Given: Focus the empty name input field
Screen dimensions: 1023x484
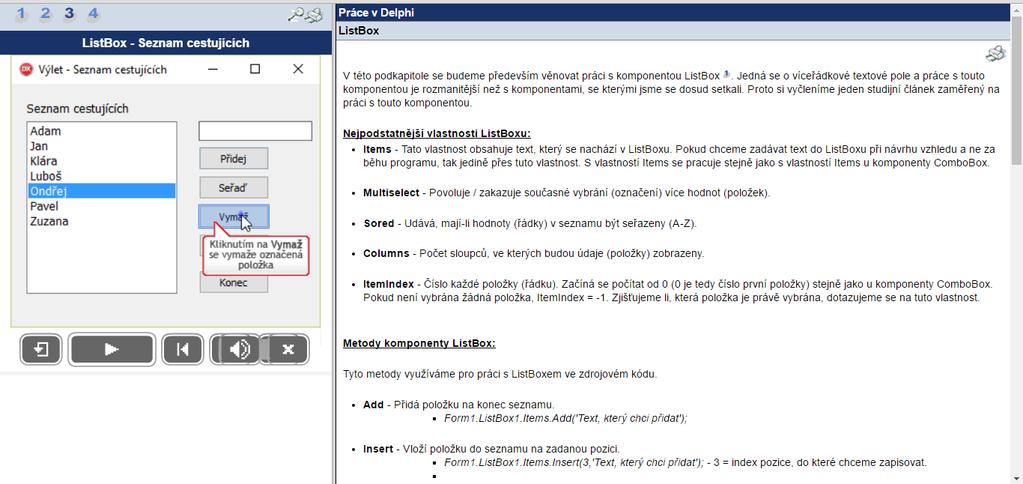Looking at the screenshot, I should tap(255, 131).
